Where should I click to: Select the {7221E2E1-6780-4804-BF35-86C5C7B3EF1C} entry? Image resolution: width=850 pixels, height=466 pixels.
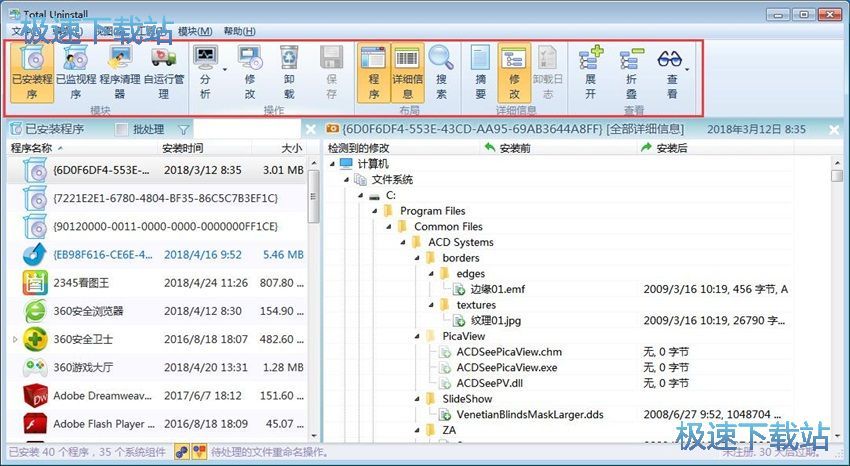pyautogui.click(x=157, y=198)
